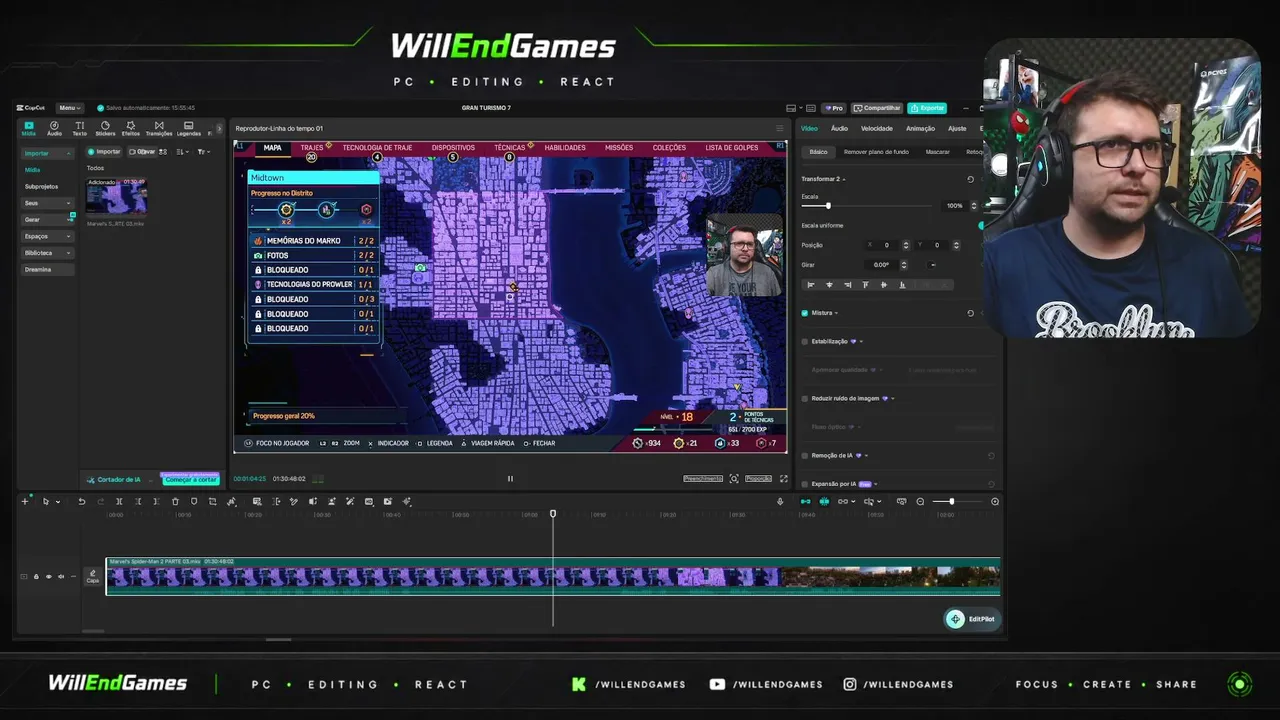Screen dimensions: 1280x720
Task: Click the Compartilhar button
Action: pyautogui.click(x=877, y=108)
